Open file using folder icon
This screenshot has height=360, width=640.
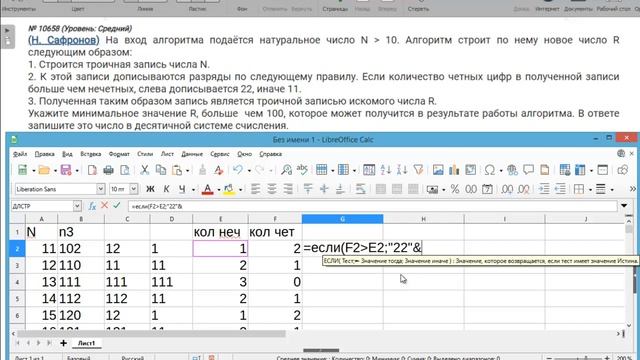pos(44,170)
